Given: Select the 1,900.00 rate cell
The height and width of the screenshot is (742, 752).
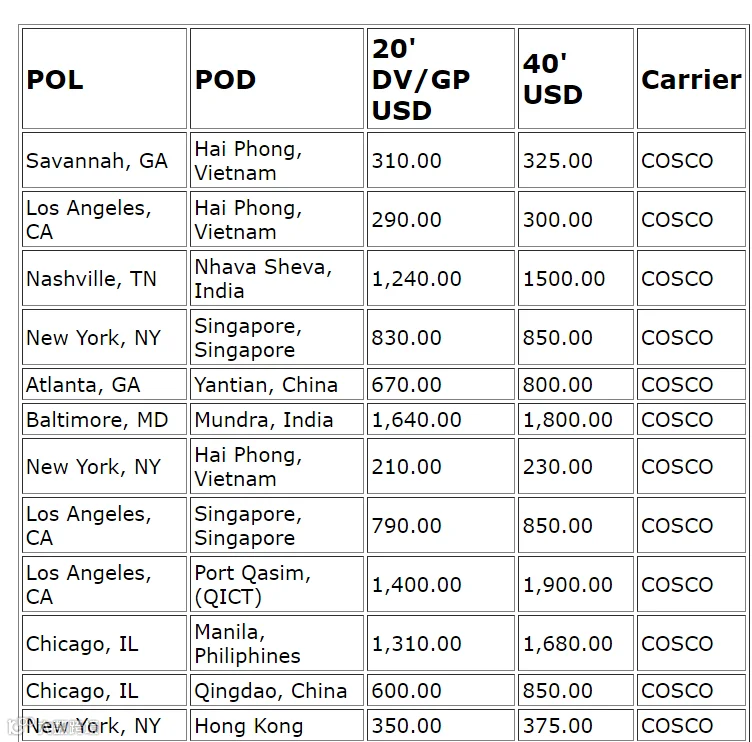Looking at the screenshot, I should coord(576,584).
